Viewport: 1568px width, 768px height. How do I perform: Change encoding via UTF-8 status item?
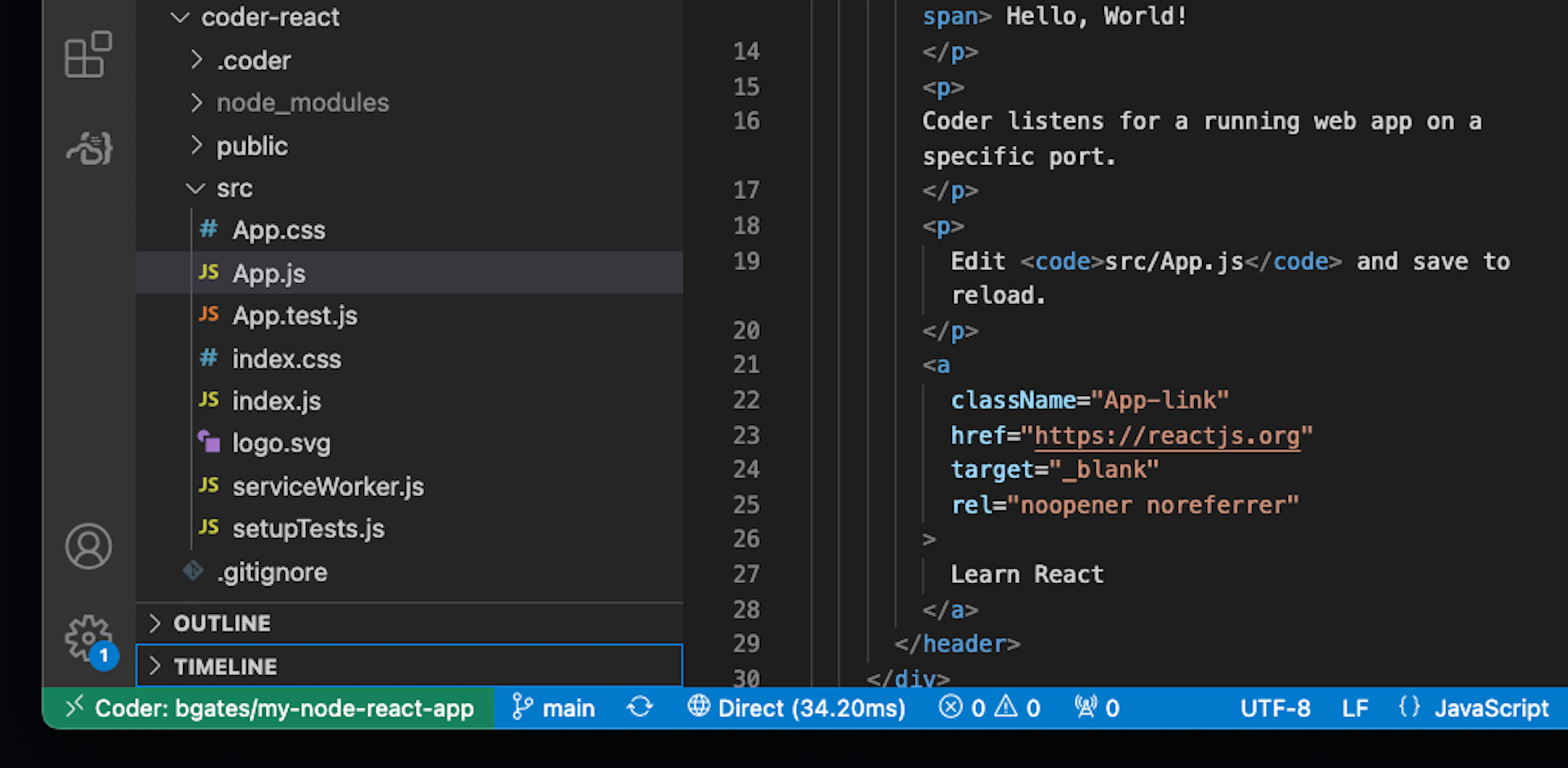point(1275,708)
